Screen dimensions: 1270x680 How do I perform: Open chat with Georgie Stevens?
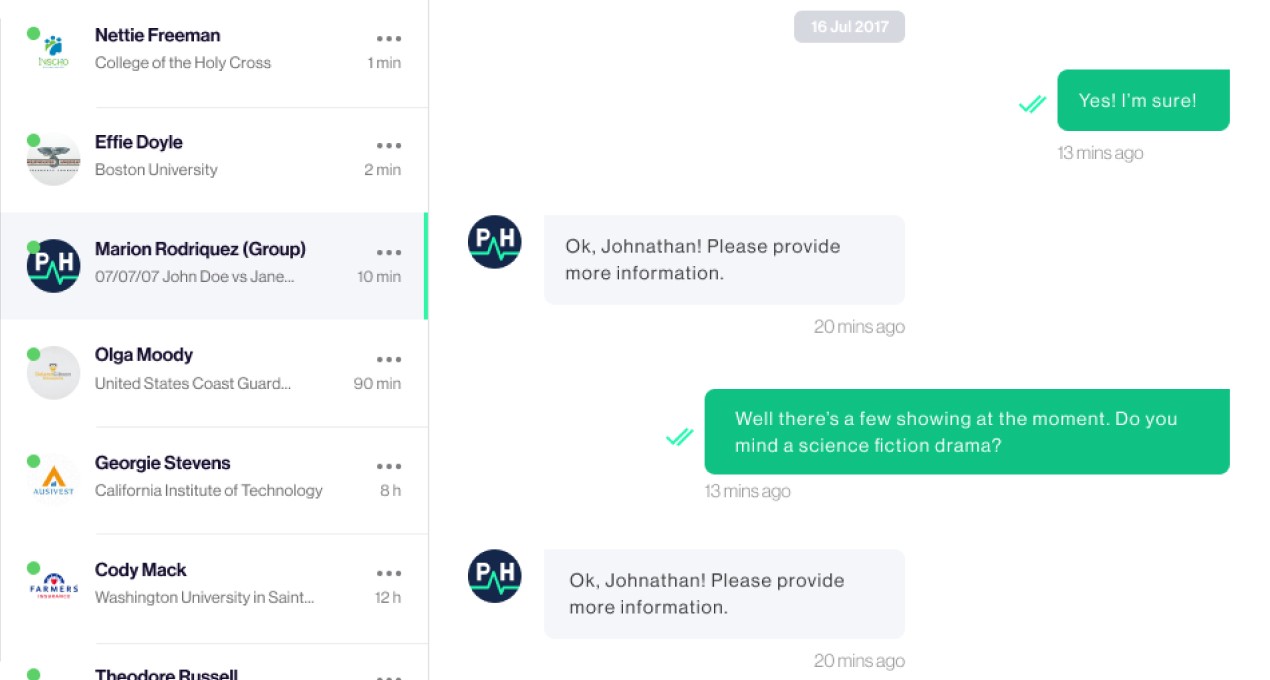214,480
